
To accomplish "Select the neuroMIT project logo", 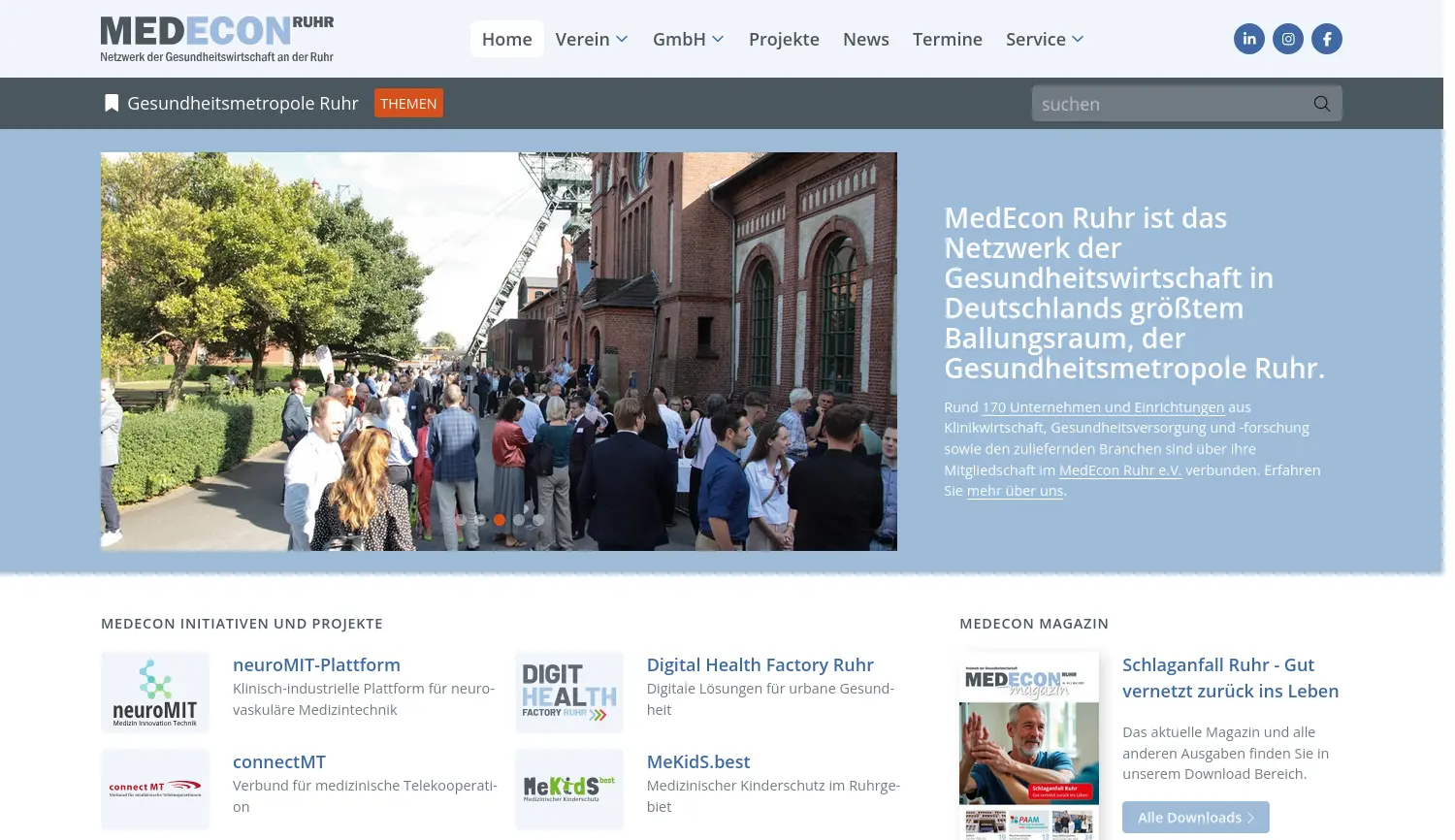I will point(155,692).
